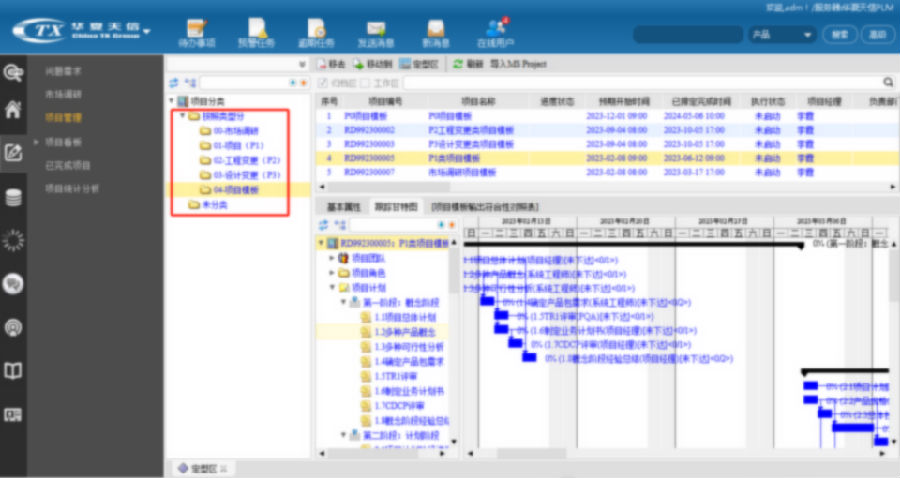The height and width of the screenshot is (478, 900).
Task: Select 项目统计分析 in the left menu
Action: [x=72, y=189]
